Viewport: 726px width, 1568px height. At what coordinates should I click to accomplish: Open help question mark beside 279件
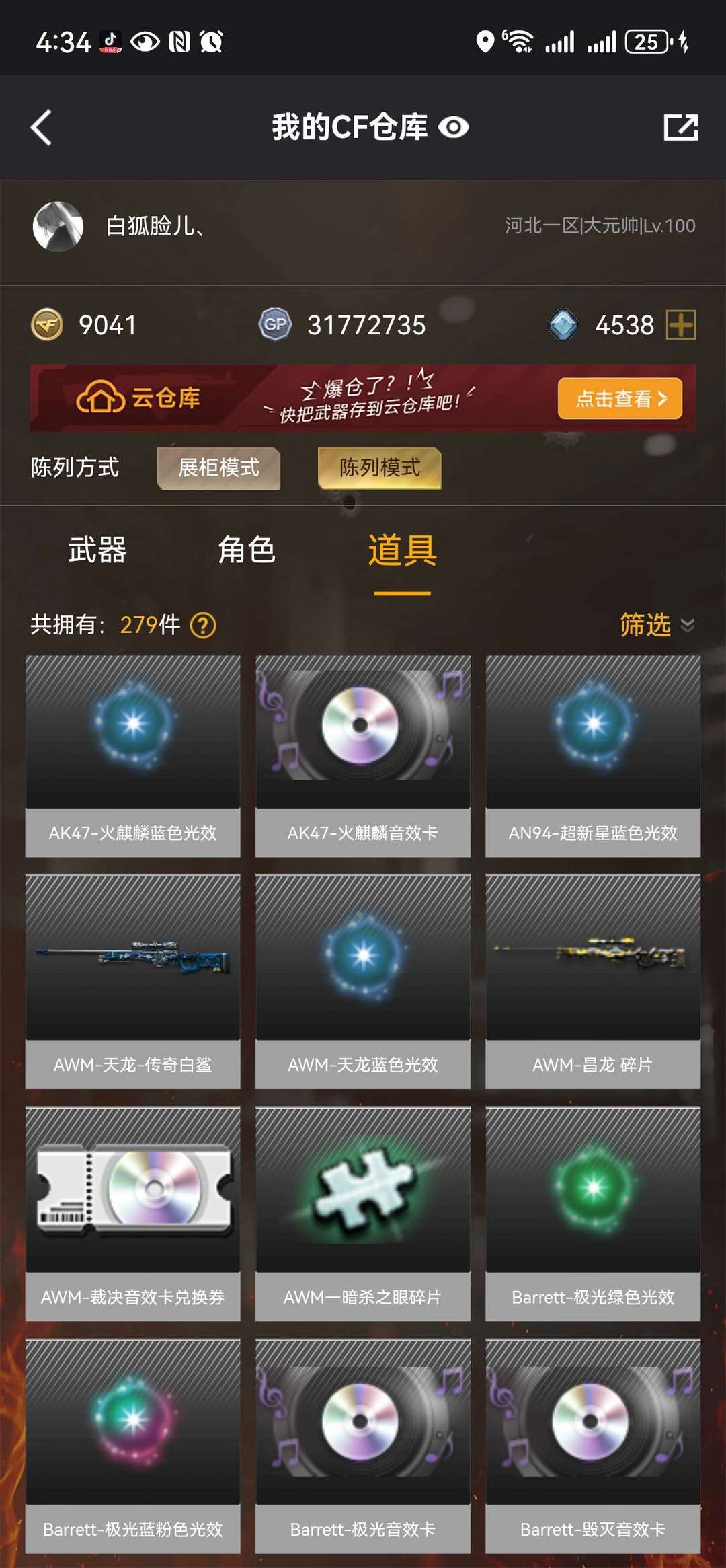(x=203, y=625)
